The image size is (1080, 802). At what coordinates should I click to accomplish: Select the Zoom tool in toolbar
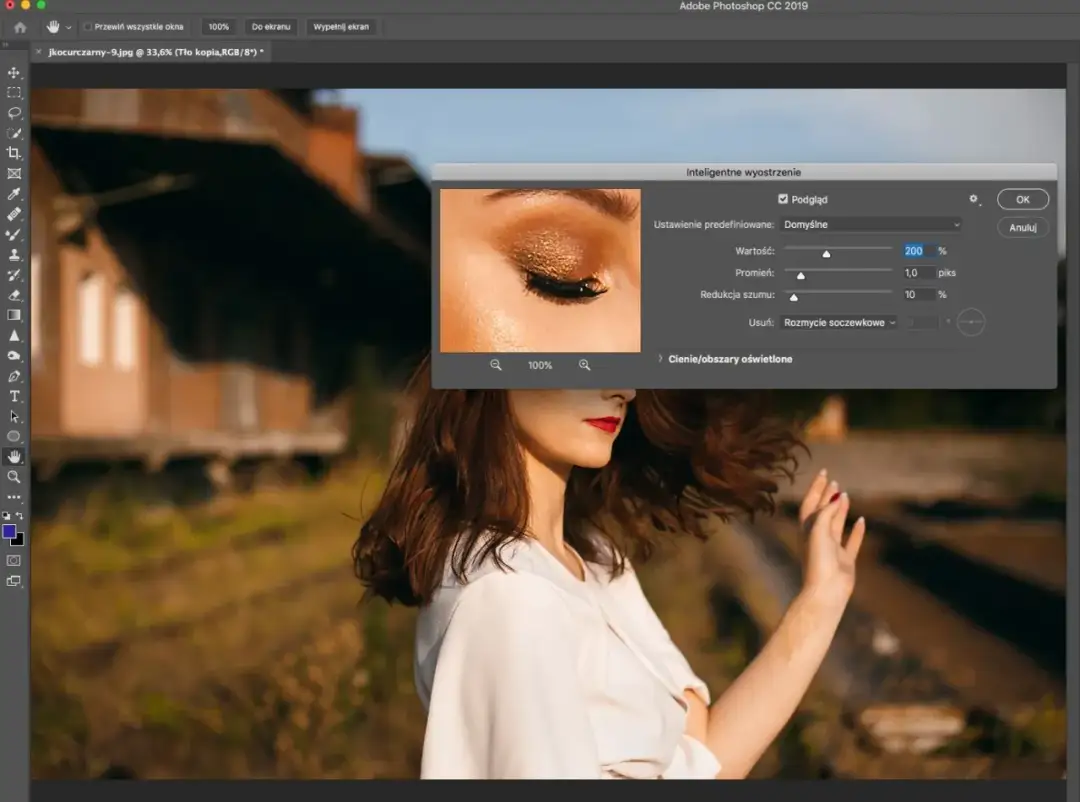(x=14, y=477)
